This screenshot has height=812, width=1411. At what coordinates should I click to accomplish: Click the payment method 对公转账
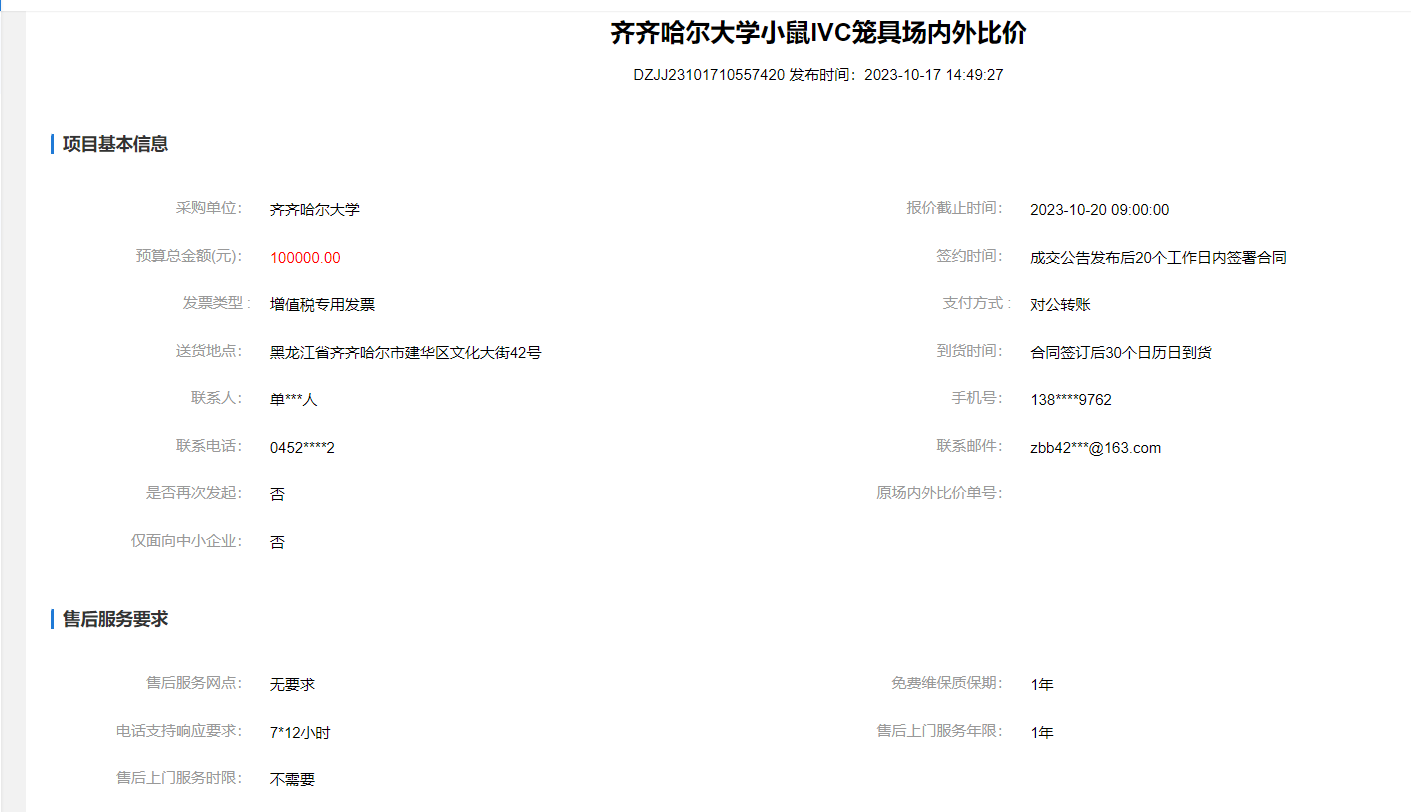coord(1060,305)
